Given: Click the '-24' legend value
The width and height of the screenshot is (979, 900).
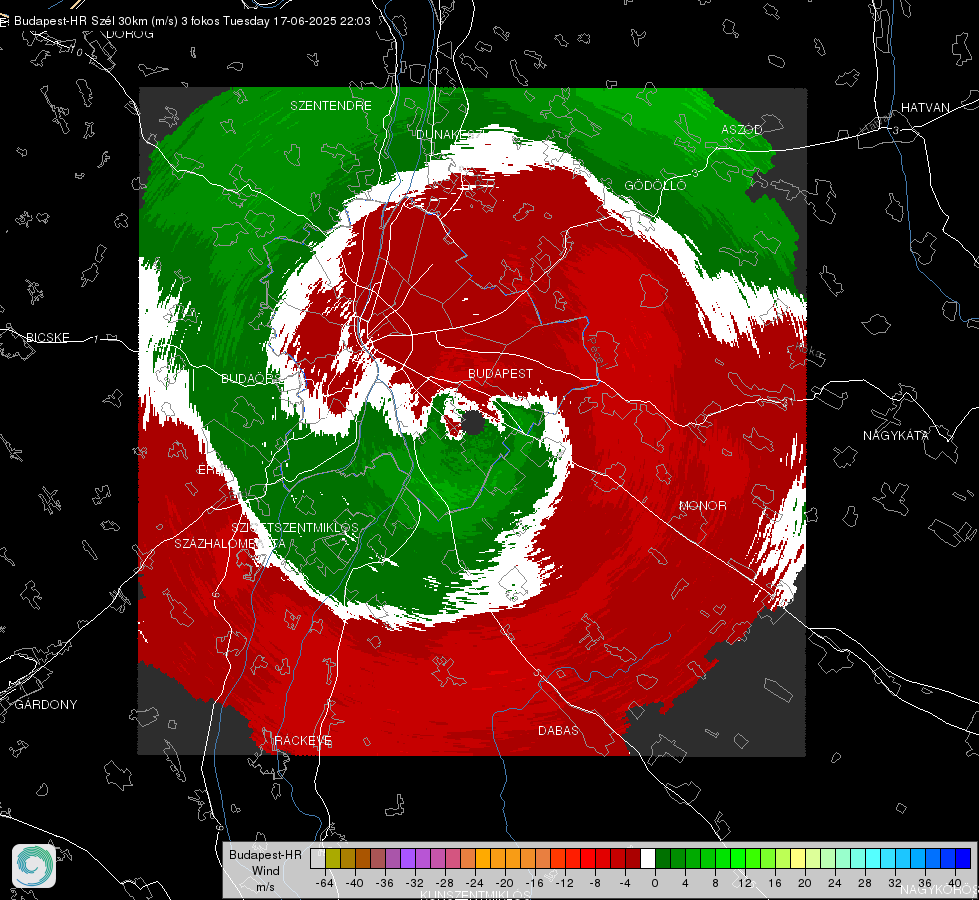Looking at the screenshot, I should point(475,883).
